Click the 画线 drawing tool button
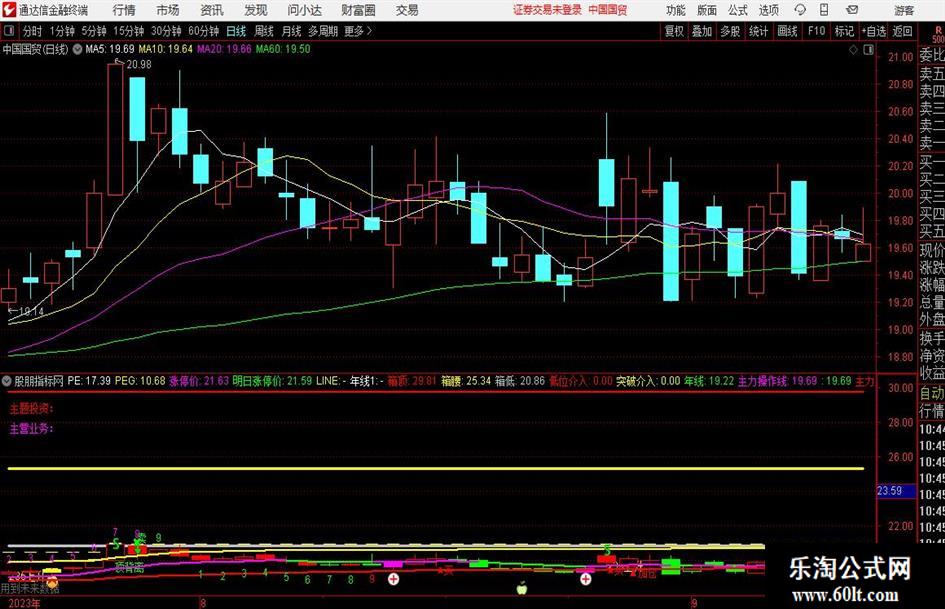 tap(788, 31)
